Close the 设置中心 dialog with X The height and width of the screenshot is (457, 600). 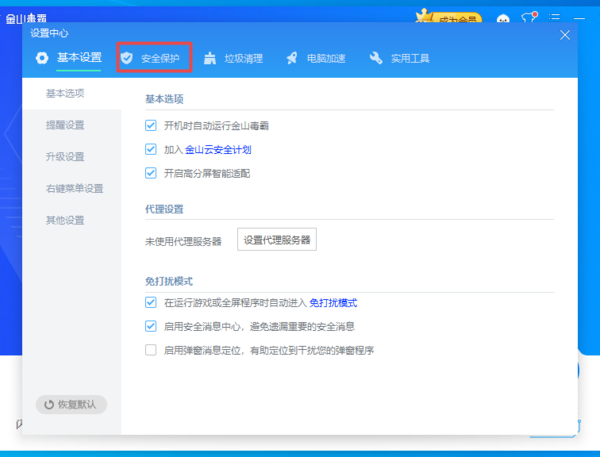click(x=565, y=34)
